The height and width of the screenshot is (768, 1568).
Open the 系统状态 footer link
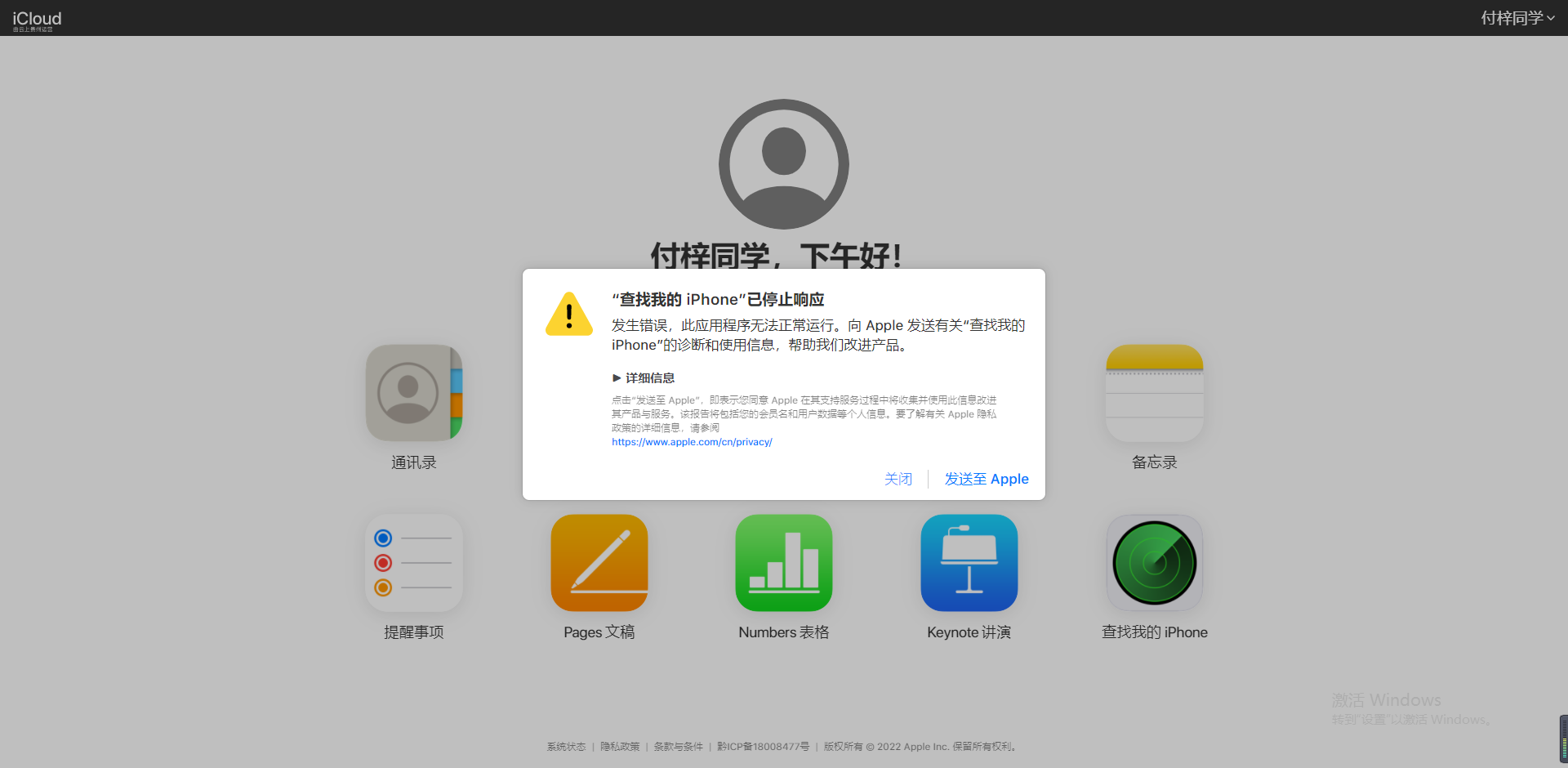pyautogui.click(x=566, y=747)
